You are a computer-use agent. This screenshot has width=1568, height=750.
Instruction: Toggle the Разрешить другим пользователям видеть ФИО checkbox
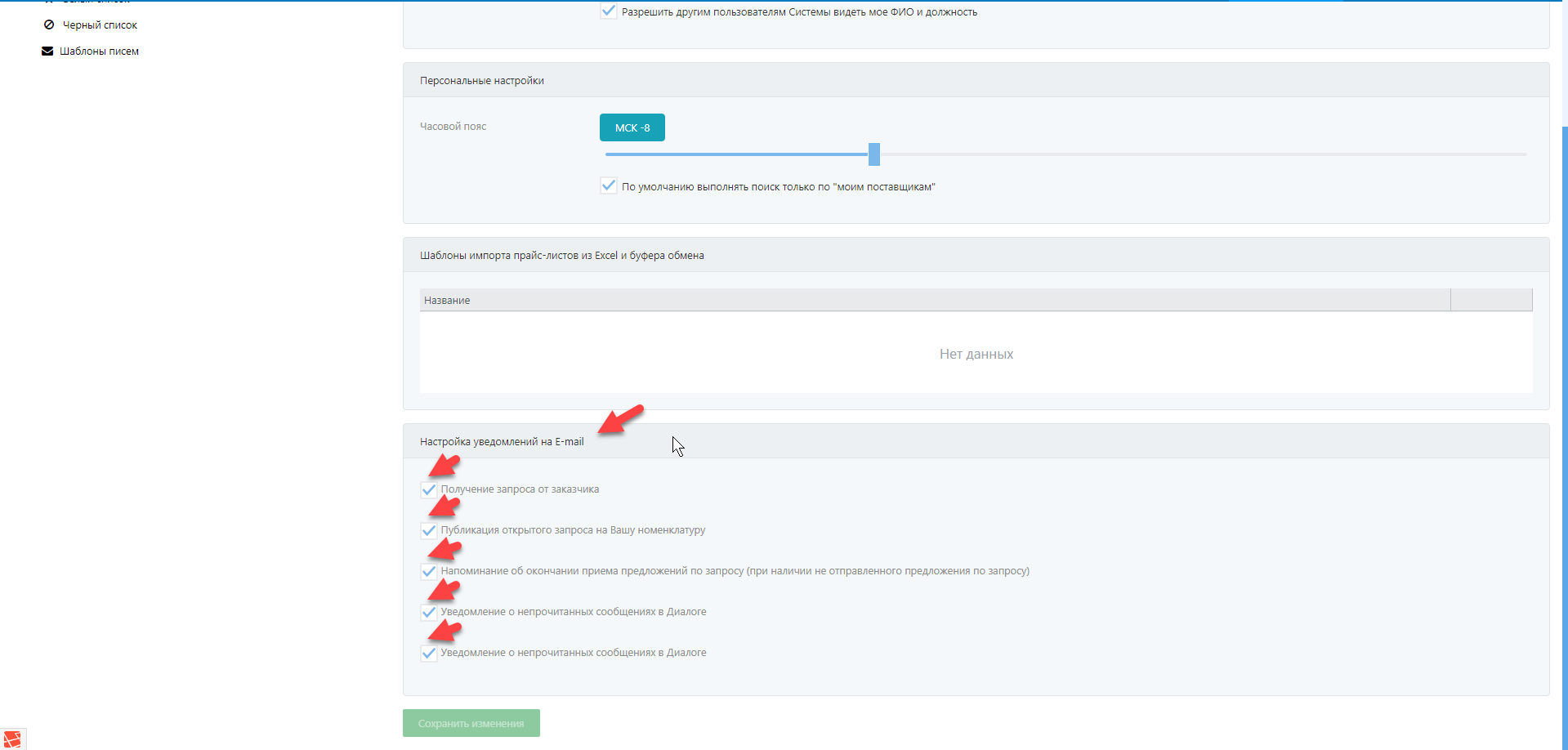click(x=609, y=11)
